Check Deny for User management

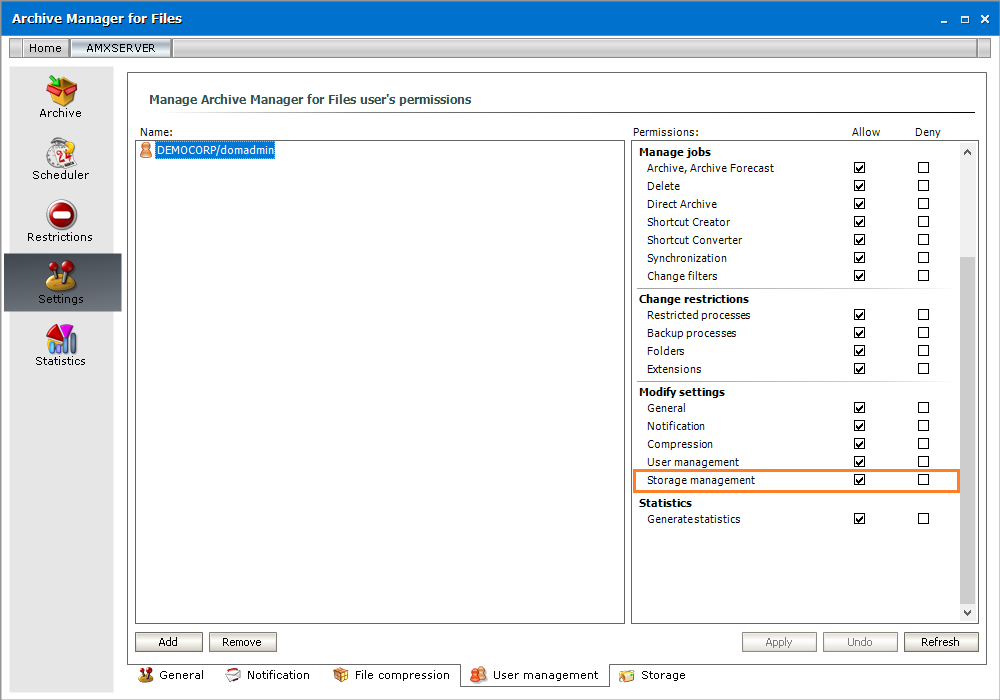click(923, 462)
